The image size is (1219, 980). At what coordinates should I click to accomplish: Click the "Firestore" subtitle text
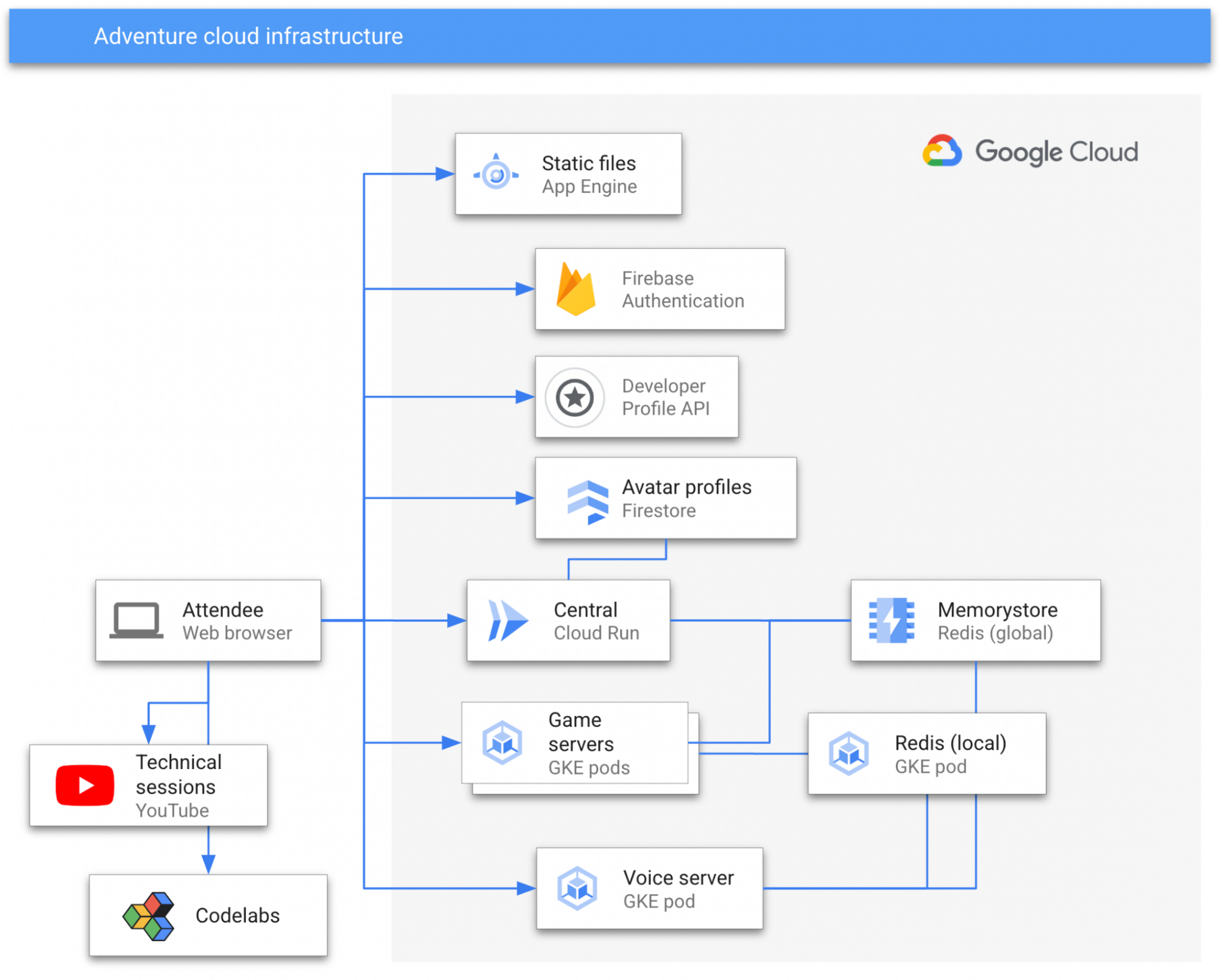(x=658, y=511)
